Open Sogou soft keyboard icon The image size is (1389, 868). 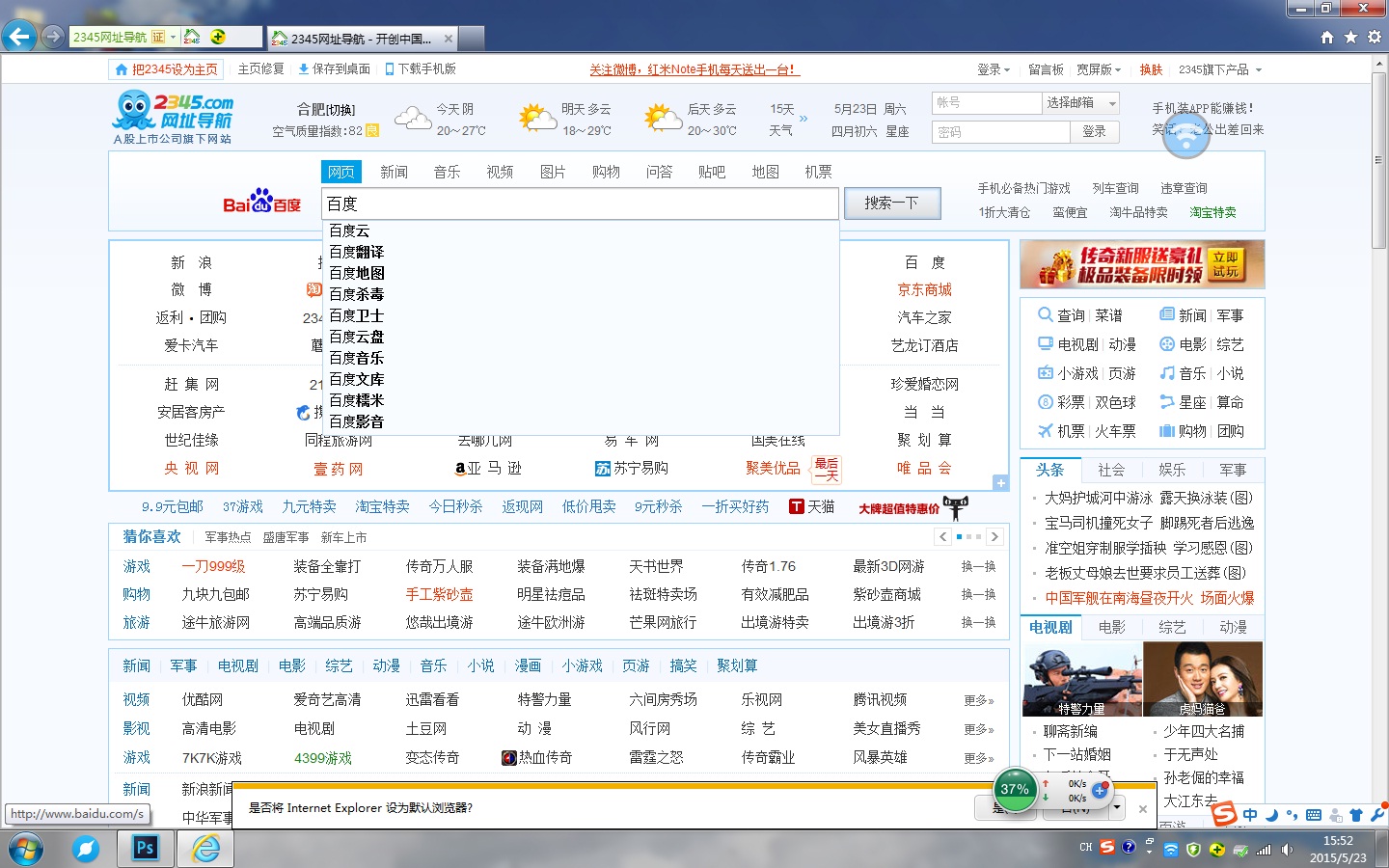(x=1314, y=815)
